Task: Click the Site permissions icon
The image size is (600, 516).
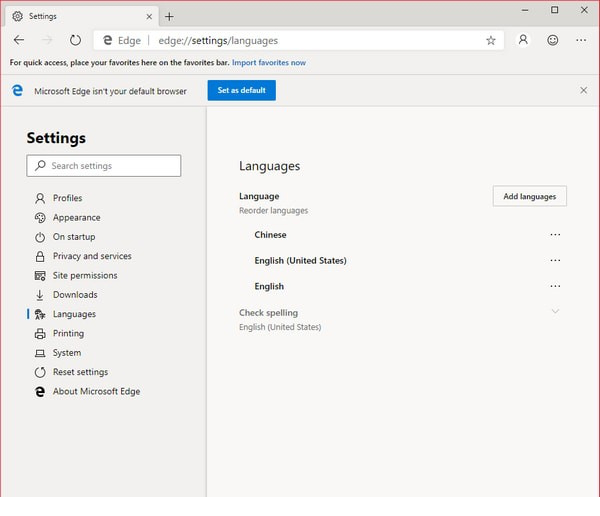Action: (x=40, y=276)
